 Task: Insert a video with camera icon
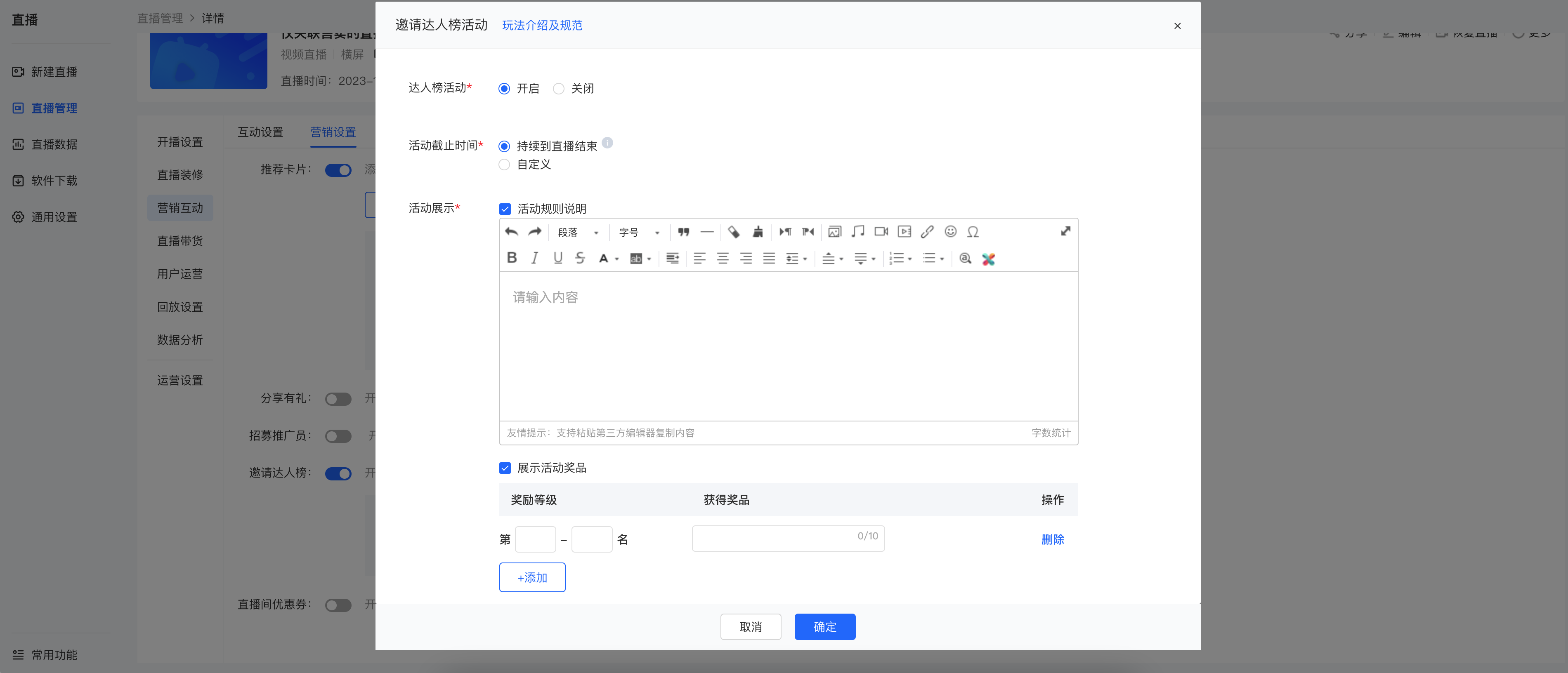[881, 232]
